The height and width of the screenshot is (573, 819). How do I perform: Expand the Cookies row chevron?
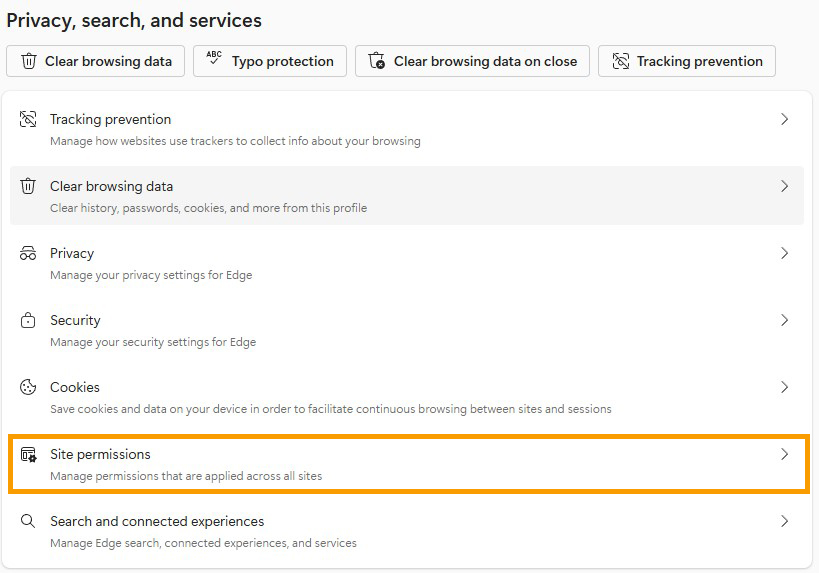pyautogui.click(x=785, y=388)
